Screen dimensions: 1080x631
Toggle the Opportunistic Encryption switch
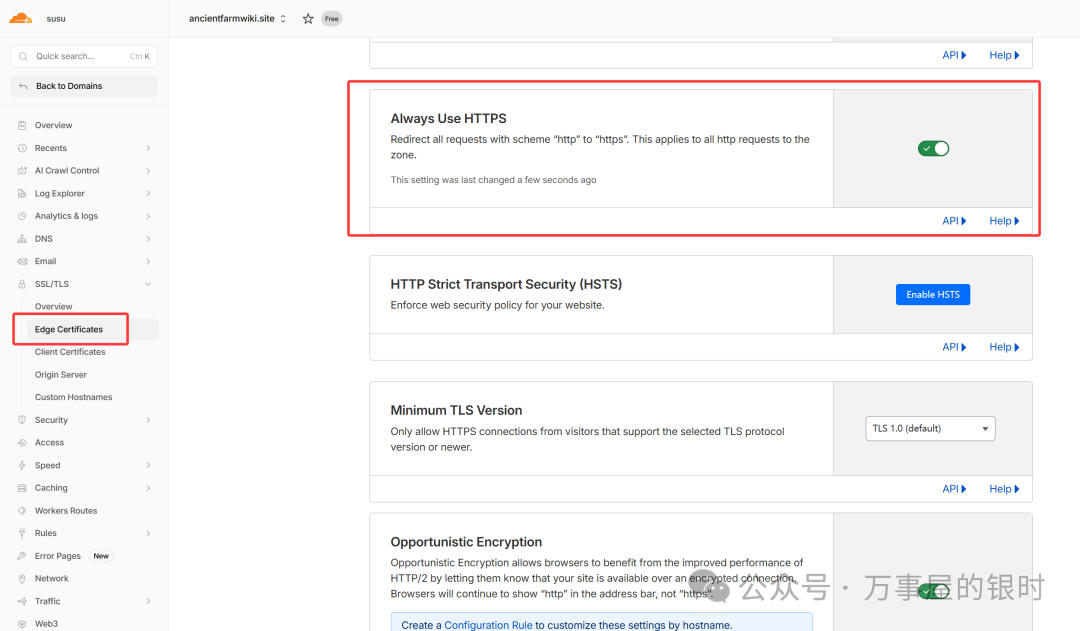(x=933, y=591)
